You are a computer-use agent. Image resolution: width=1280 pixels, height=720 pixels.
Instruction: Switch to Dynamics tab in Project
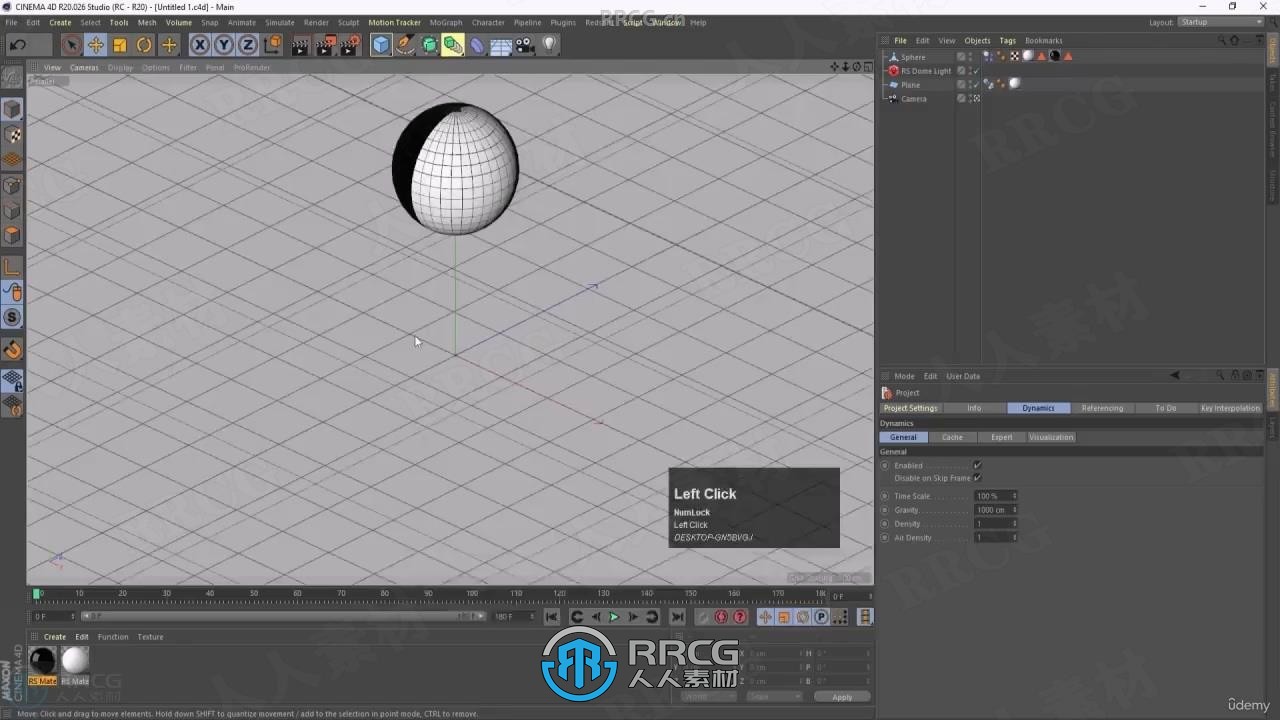[x=1038, y=408]
